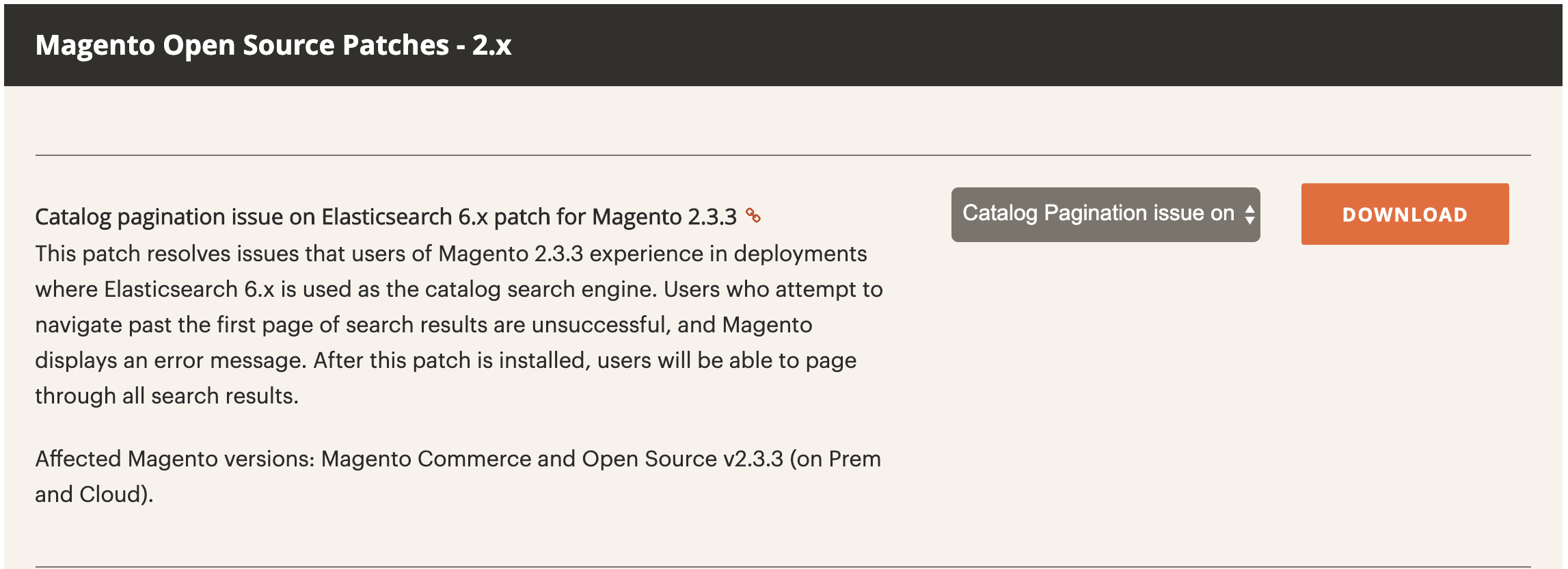Click the red anchor link icon beside patch title
The image size is (1568, 569).
coord(753,215)
